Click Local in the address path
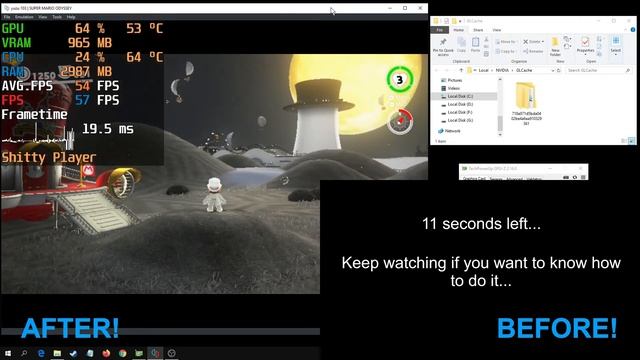This screenshot has width=640, height=360. click(x=483, y=71)
